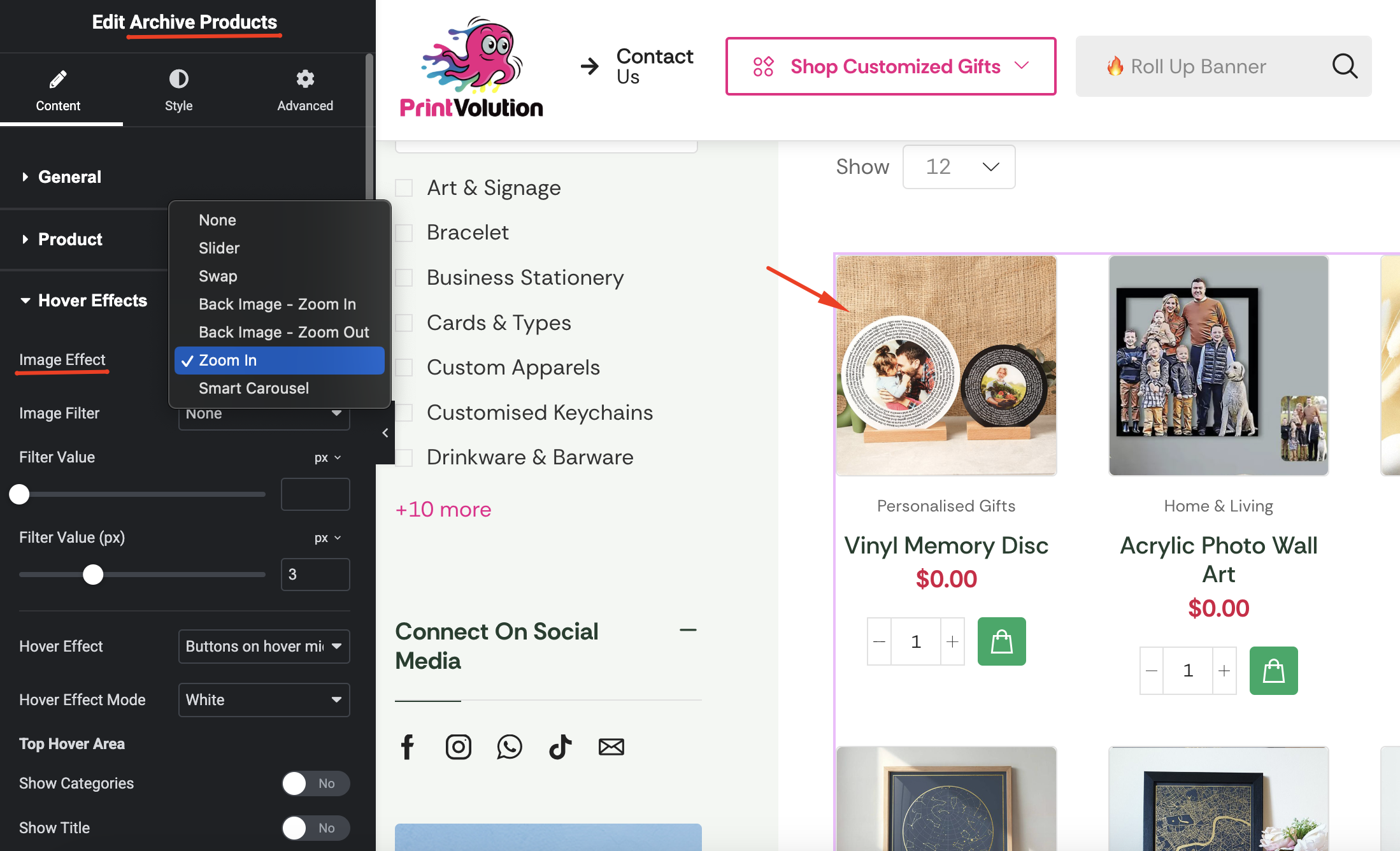Collapse Connect On Social Media section
This screenshot has height=851, width=1400.
tap(688, 631)
